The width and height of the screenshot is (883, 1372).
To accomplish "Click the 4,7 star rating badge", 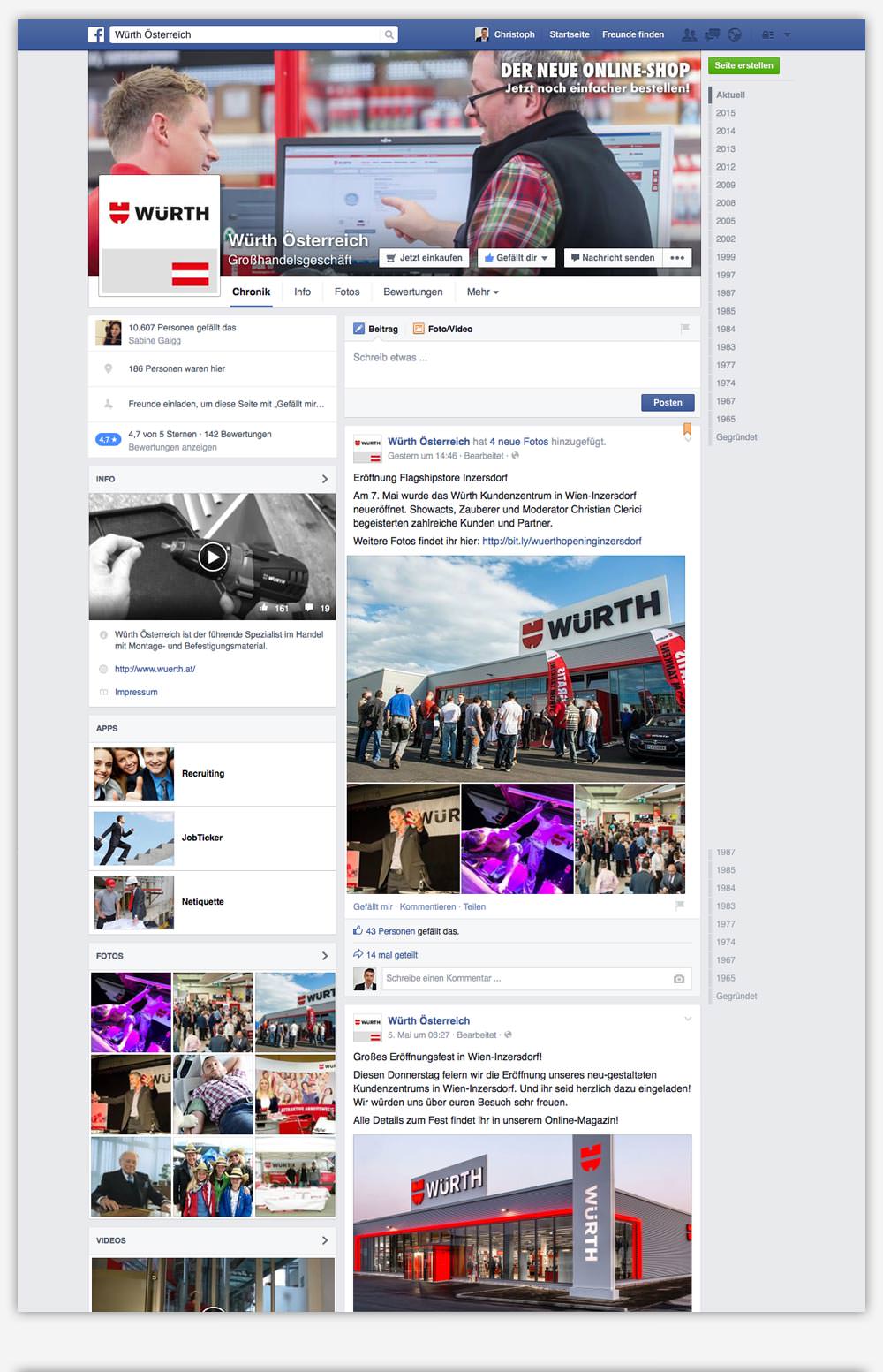I will pos(108,439).
